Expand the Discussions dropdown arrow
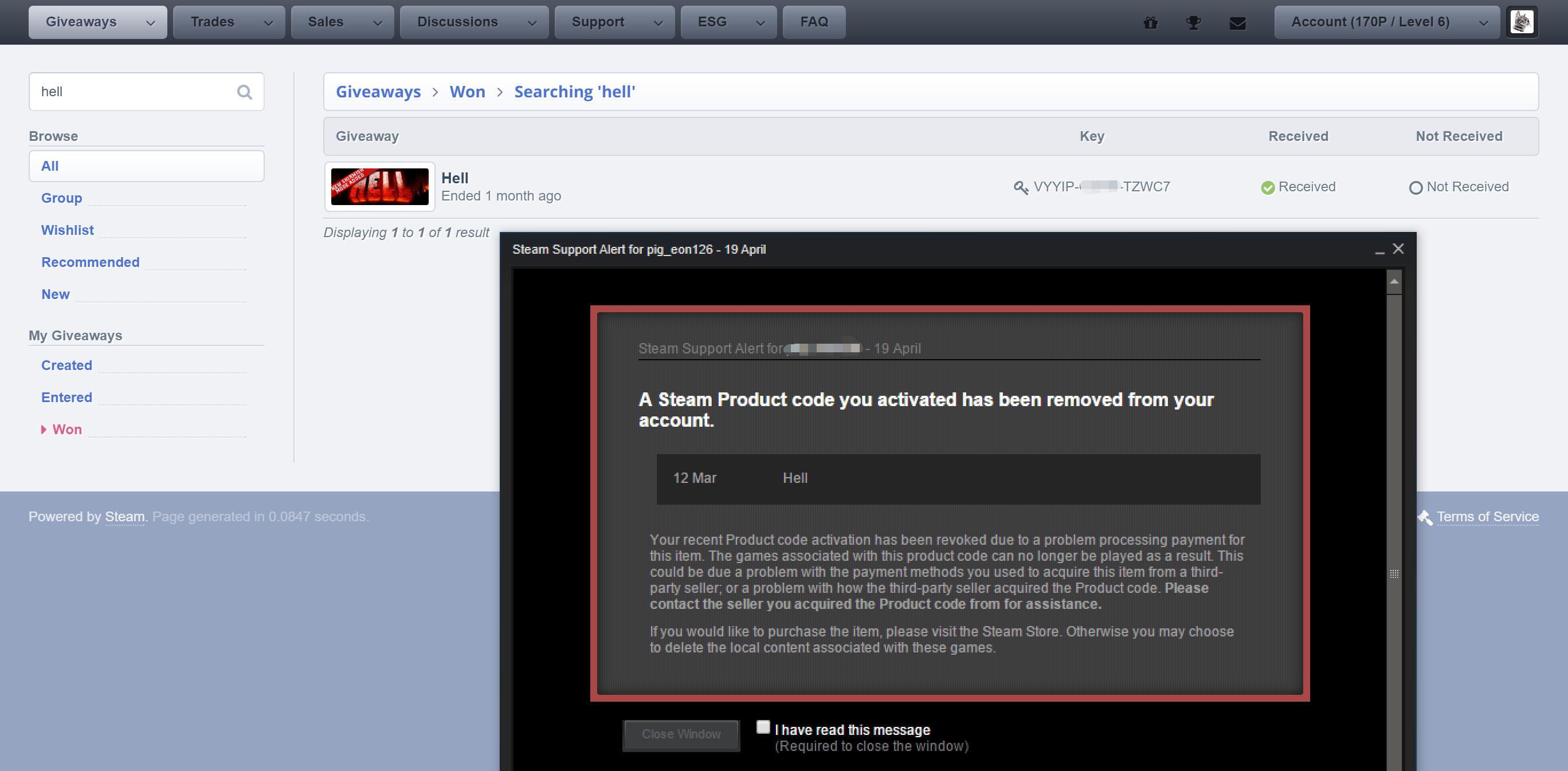The width and height of the screenshot is (1568, 771). point(532,23)
